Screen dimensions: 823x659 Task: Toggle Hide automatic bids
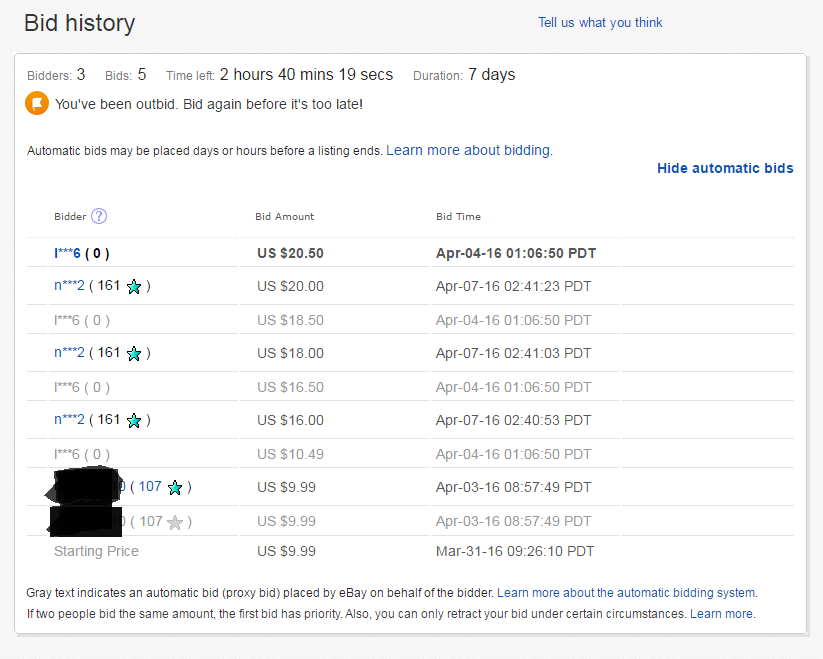[x=725, y=168]
